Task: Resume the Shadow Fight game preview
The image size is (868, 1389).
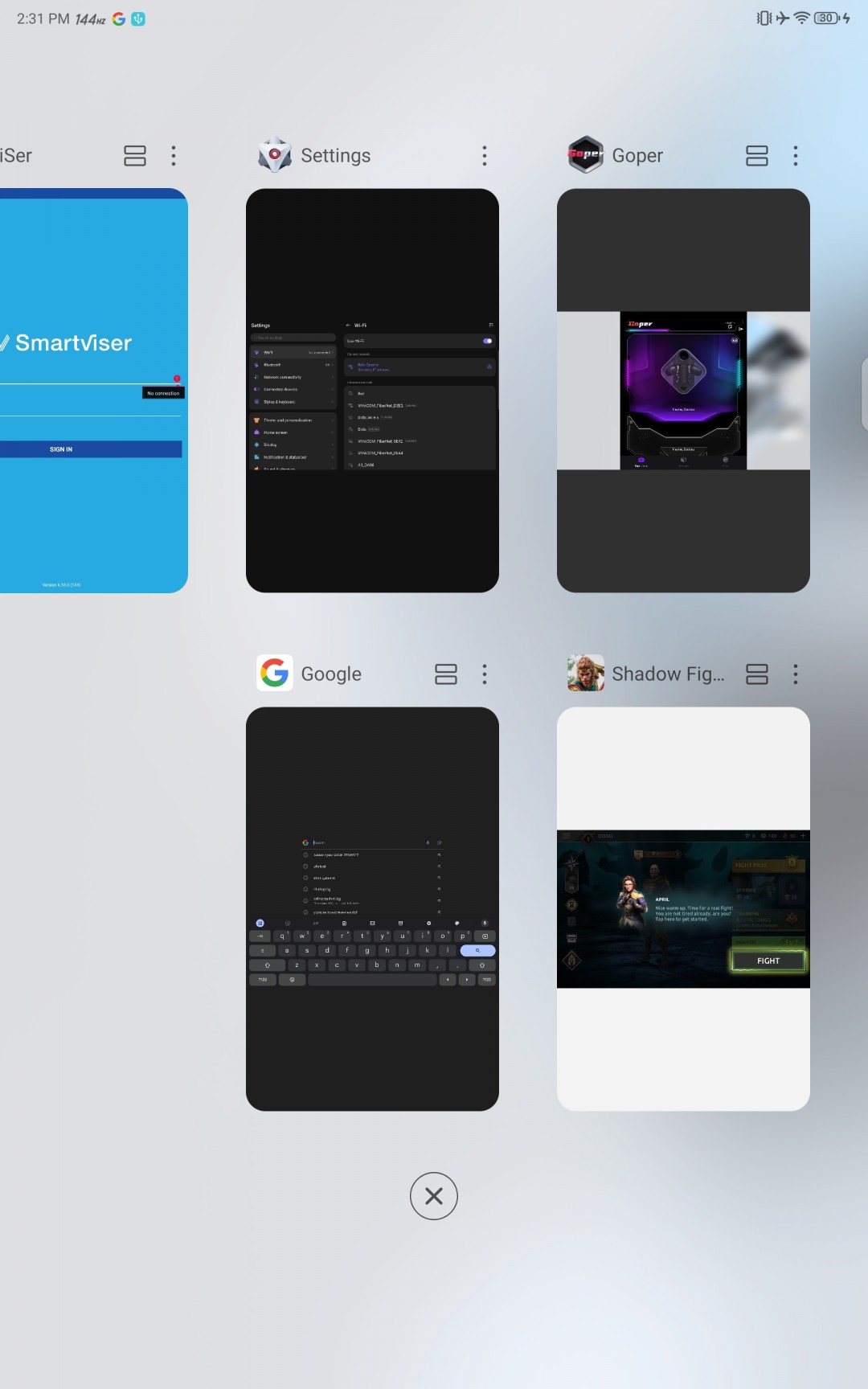Action: [683, 908]
